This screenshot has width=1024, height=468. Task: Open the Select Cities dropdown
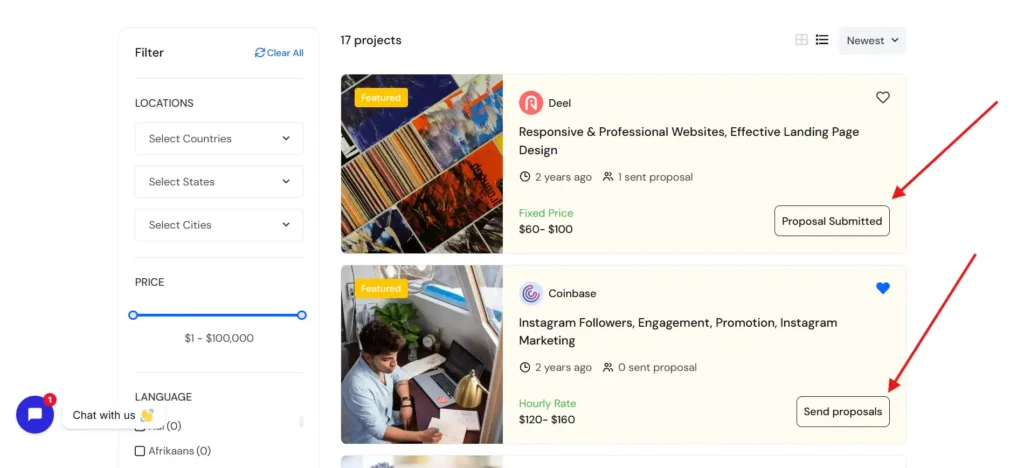(219, 225)
